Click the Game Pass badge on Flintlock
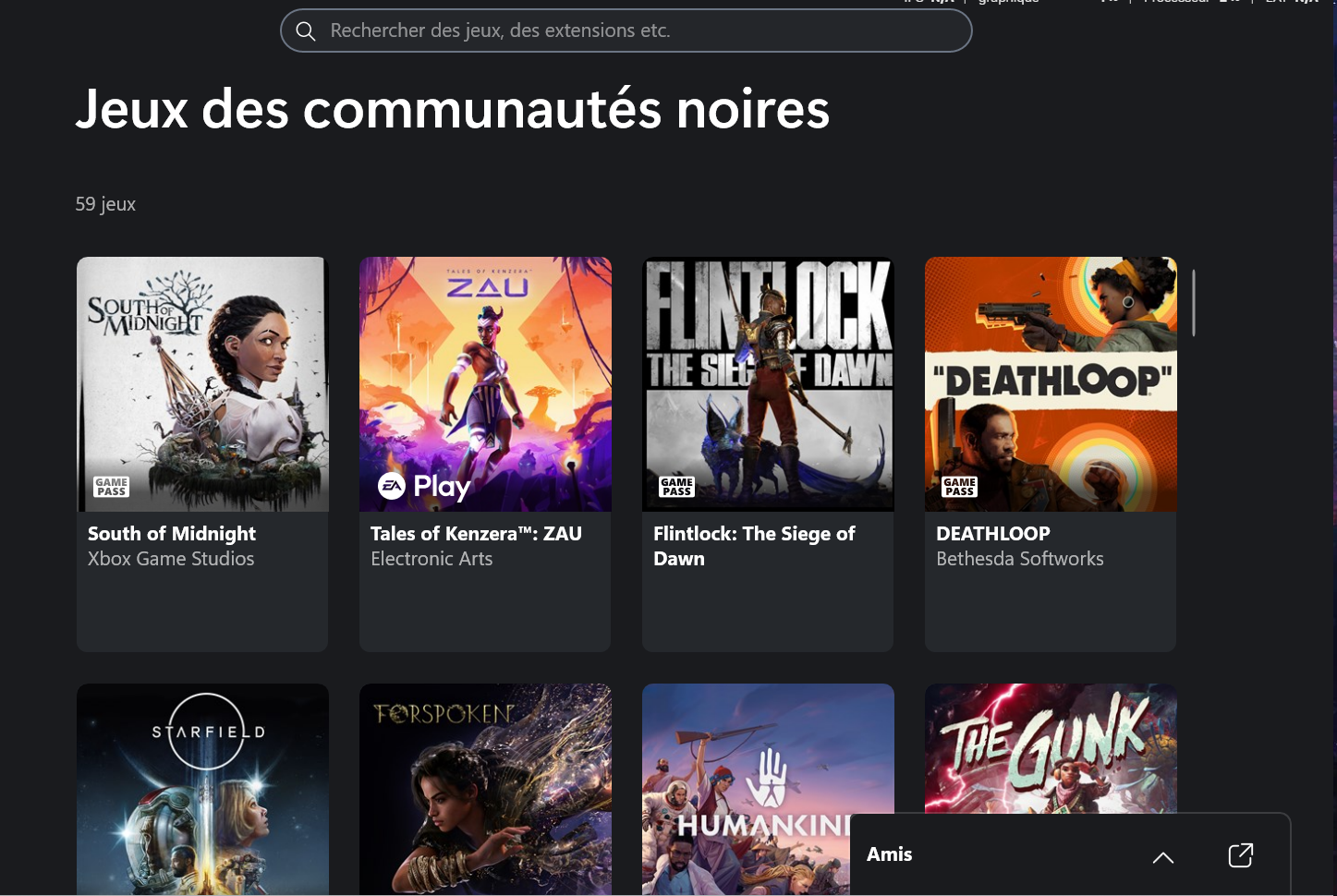1337x896 pixels. (677, 487)
